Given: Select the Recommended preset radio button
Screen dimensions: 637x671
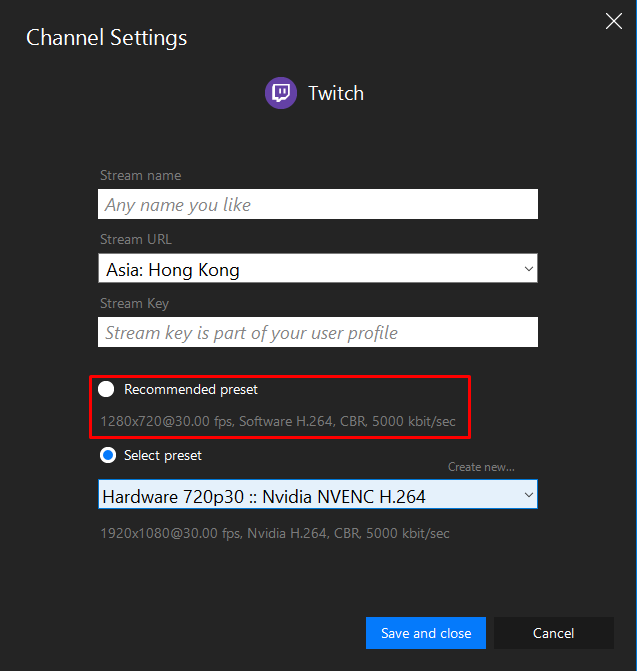Looking at the screenshot, I should [106, 389].
